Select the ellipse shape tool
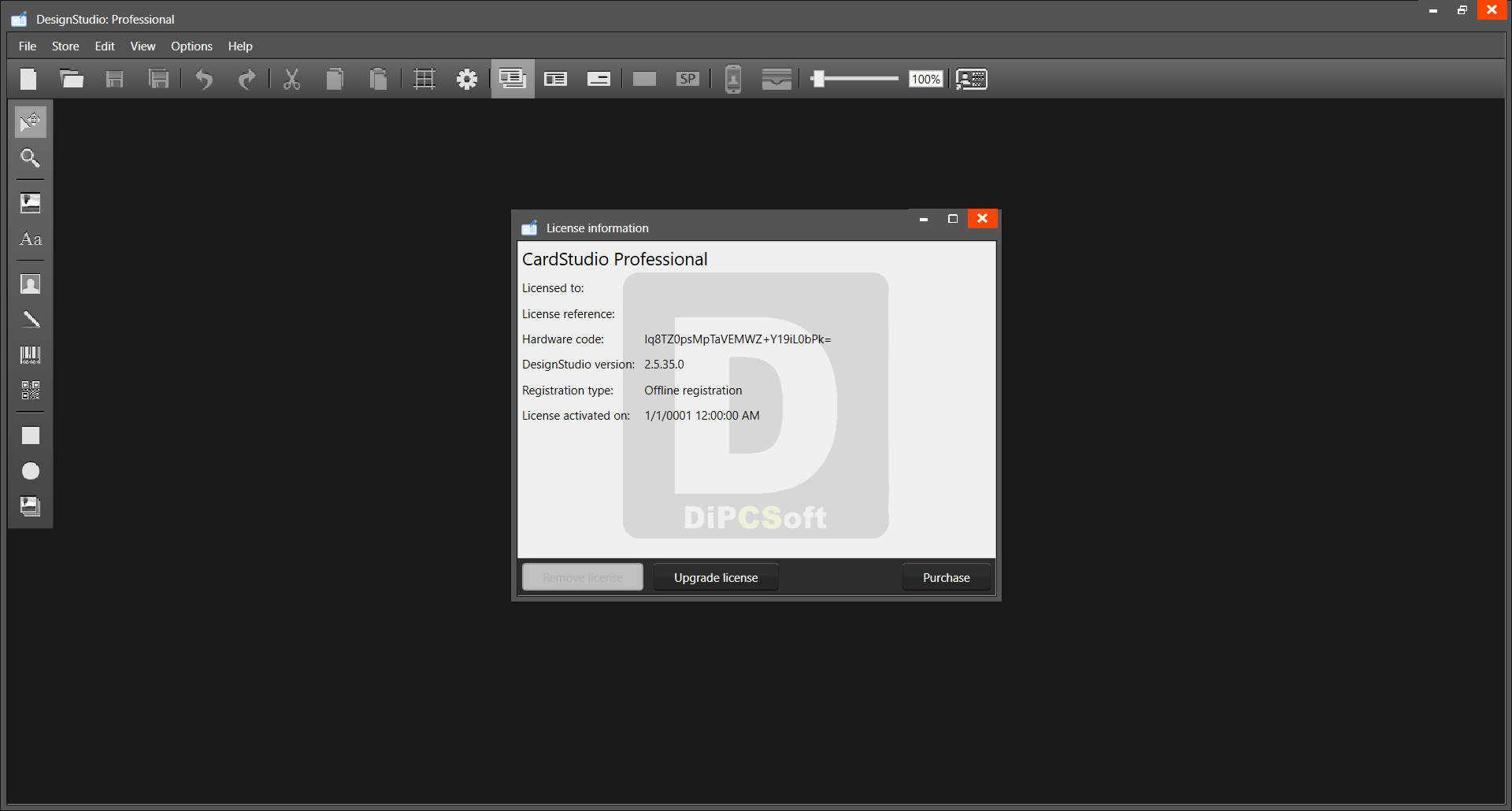 tap(31, 471)
